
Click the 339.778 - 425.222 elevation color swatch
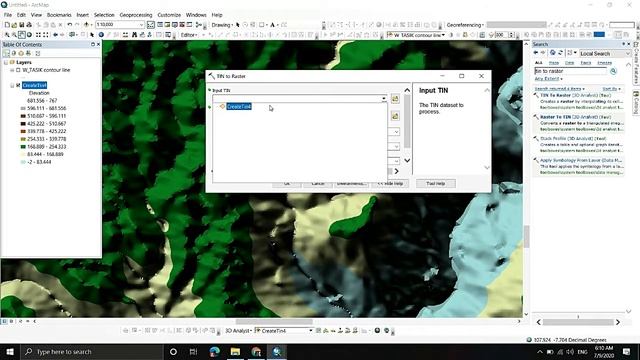(23, 131)
